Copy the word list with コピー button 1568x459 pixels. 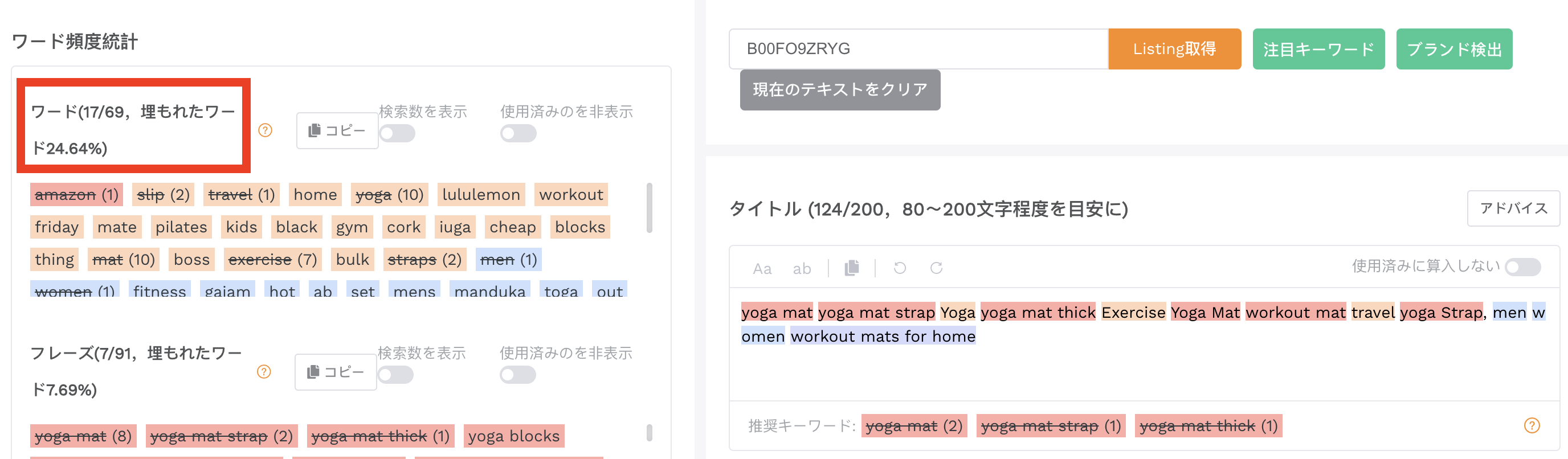pos(337,130)
